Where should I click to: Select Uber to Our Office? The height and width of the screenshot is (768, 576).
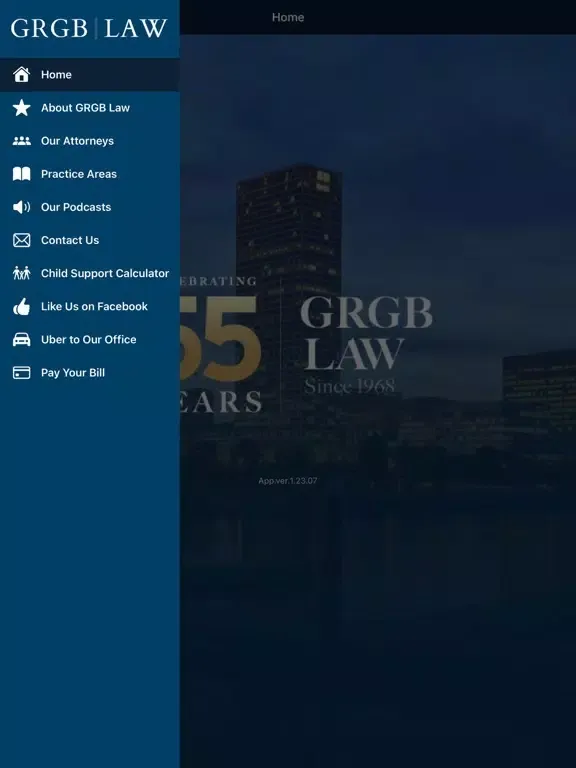(90, 339)
